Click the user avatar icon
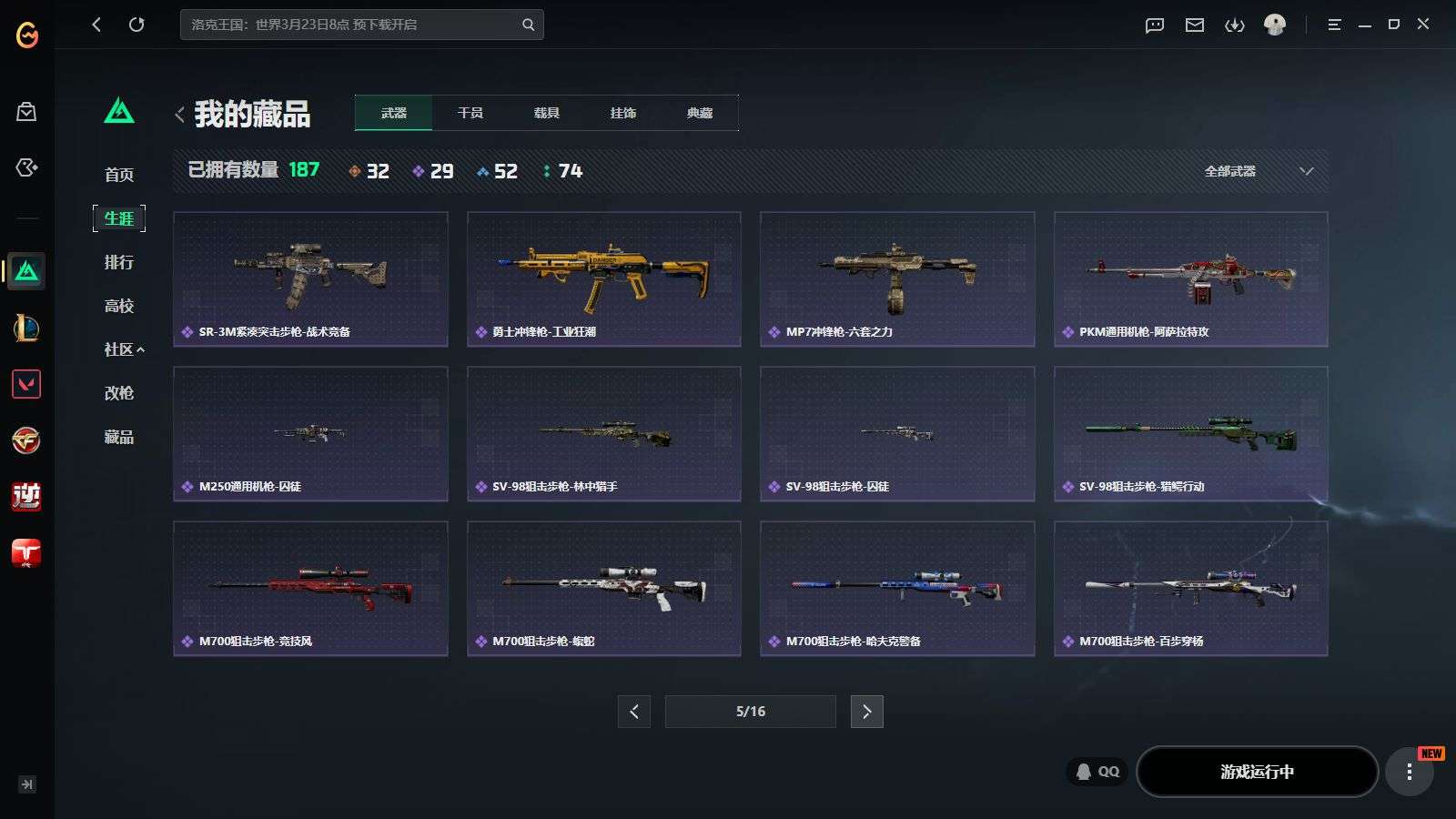The height and width of the screenshot is (819, 1456). coord(1275,25)
